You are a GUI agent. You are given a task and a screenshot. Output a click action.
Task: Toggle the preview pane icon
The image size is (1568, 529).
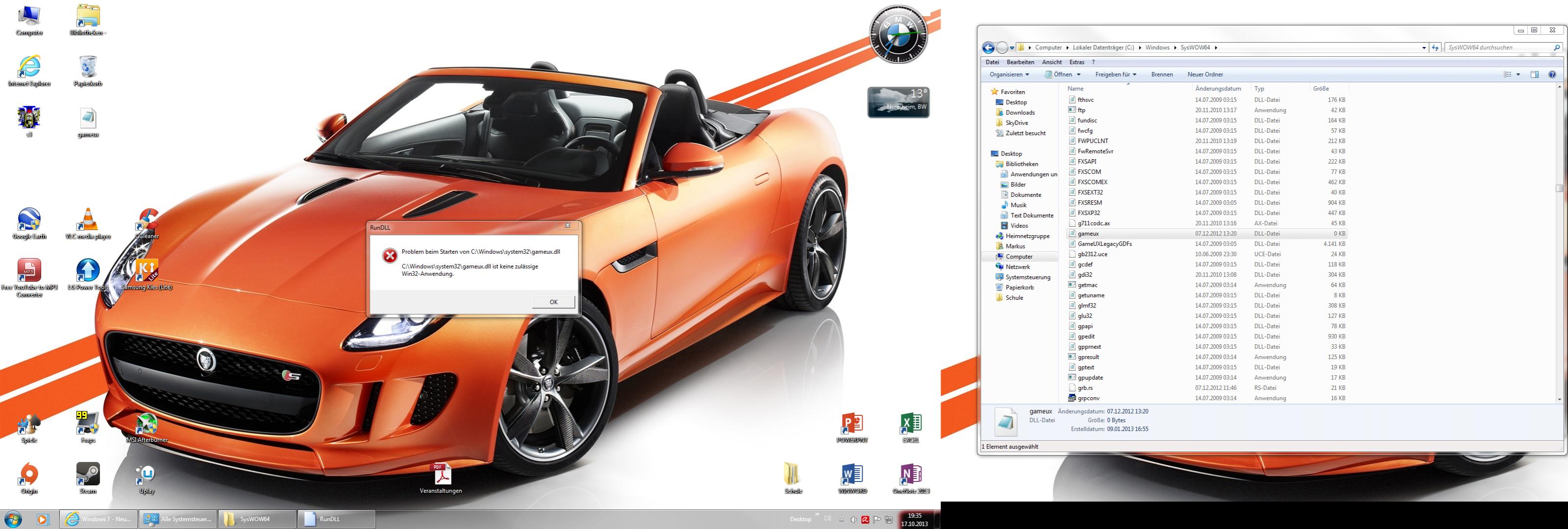[1535, 75]
